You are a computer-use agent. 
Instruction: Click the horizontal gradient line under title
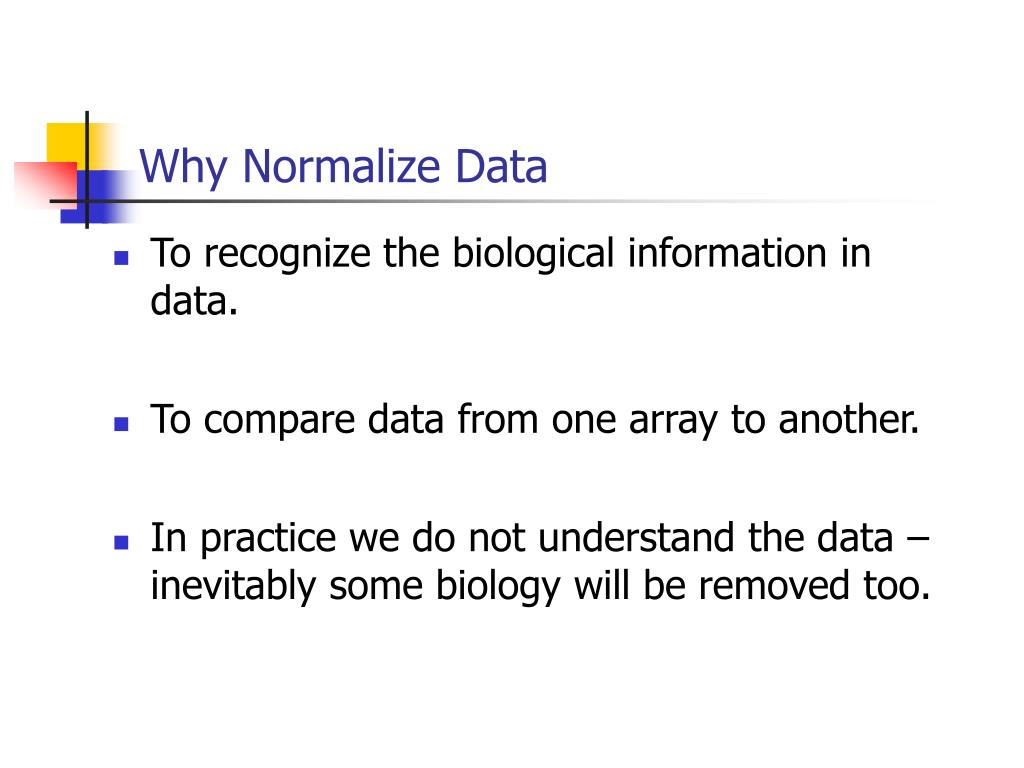click(496, 201)
